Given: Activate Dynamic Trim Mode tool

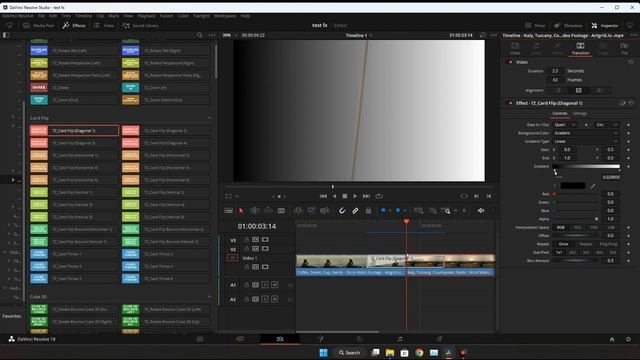Looking at the screenshot, I should (x=268, y=211).
